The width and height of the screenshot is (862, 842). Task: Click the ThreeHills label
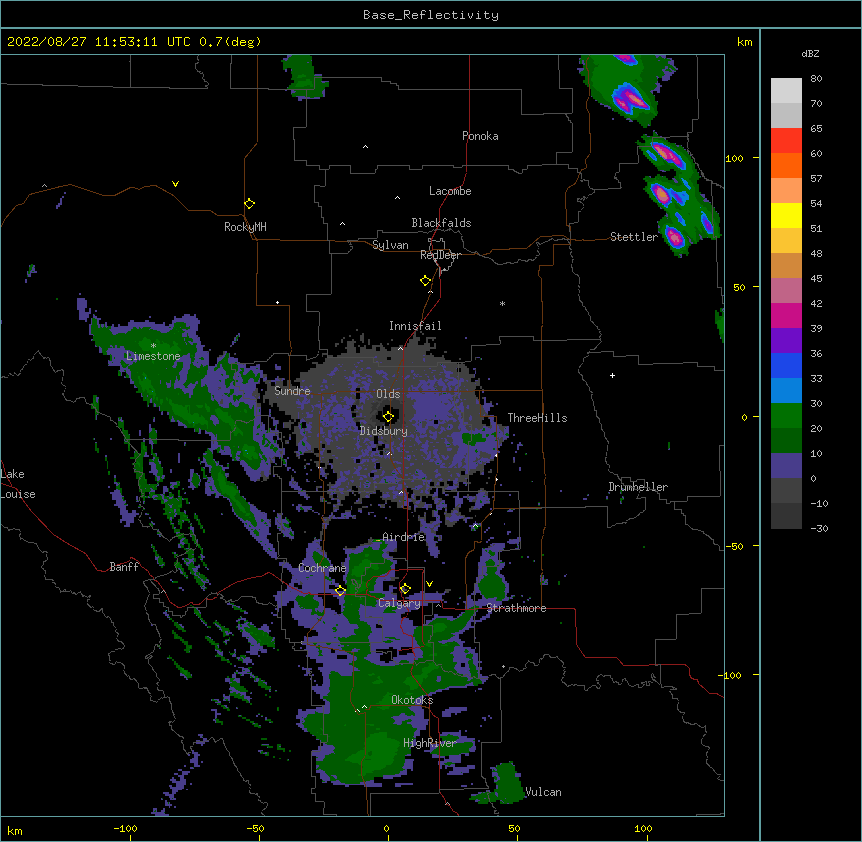pos(537,418)
